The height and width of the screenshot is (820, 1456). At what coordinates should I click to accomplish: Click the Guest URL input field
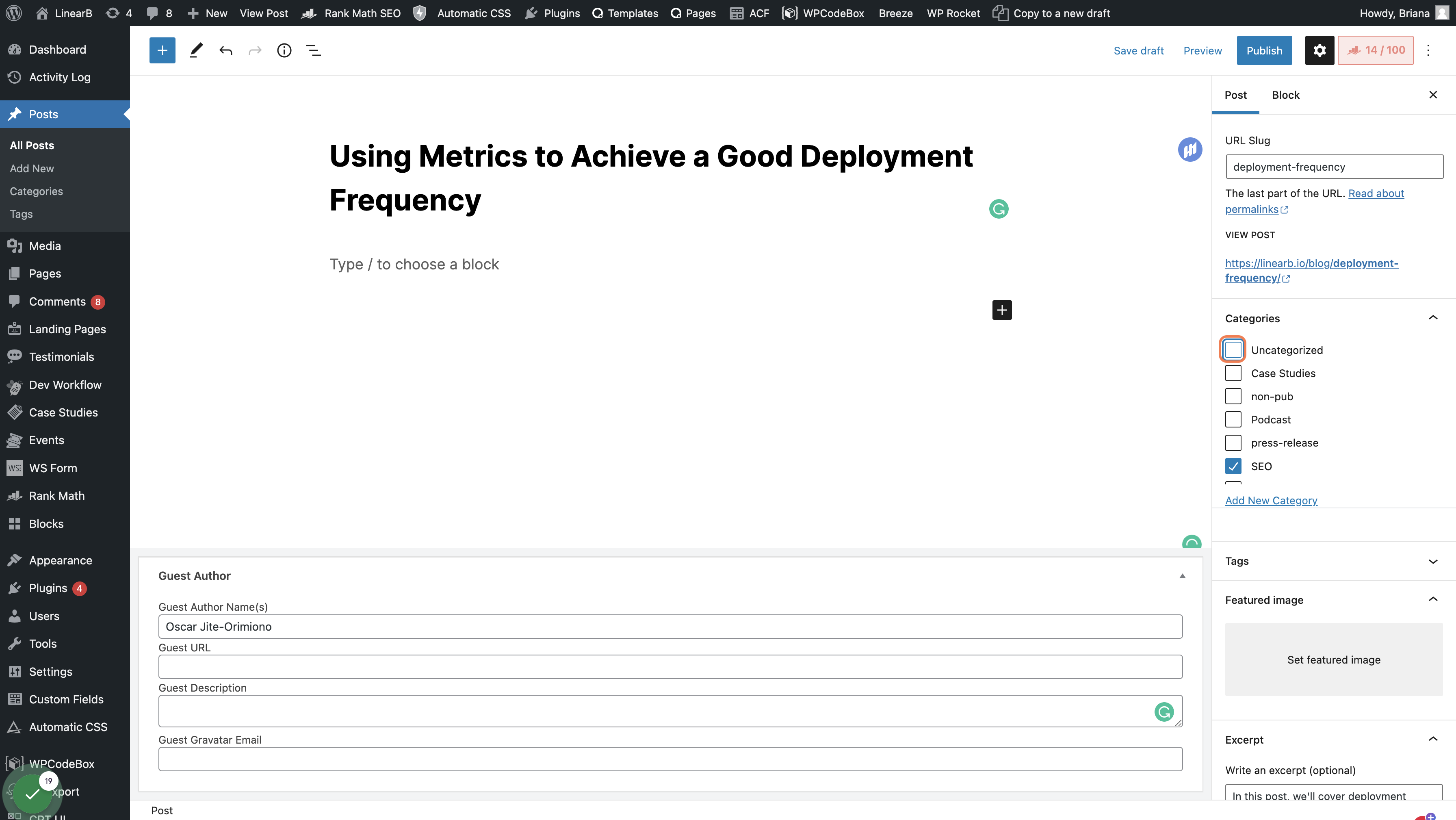point(670,667)
